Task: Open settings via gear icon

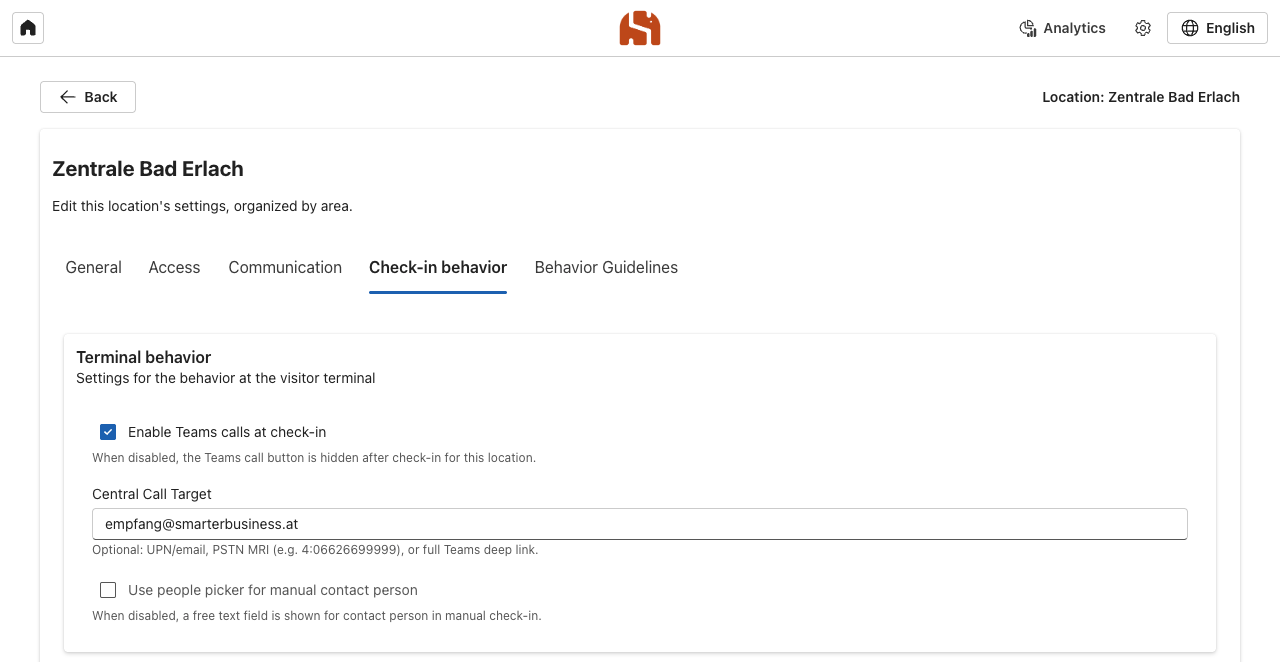Action: 1143,28
